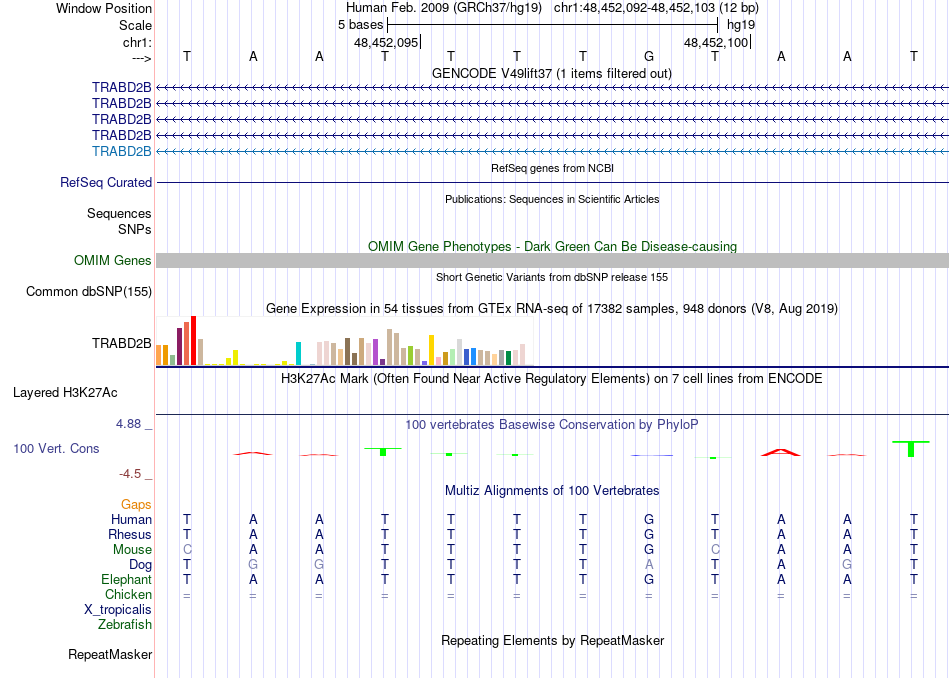Click the Scale label

click(135, 25)
